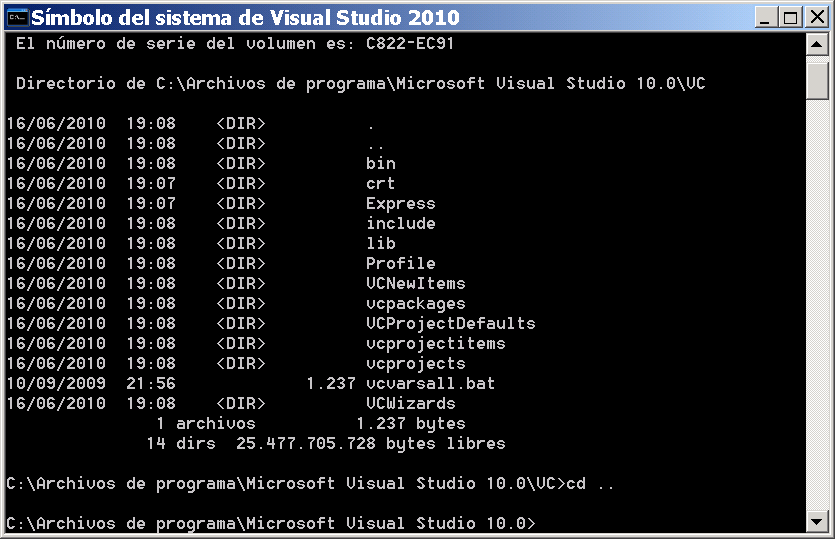This screenshot has height=539, width=835.
Task: Click the scrollbar up arrow
Action: (817, 44)
